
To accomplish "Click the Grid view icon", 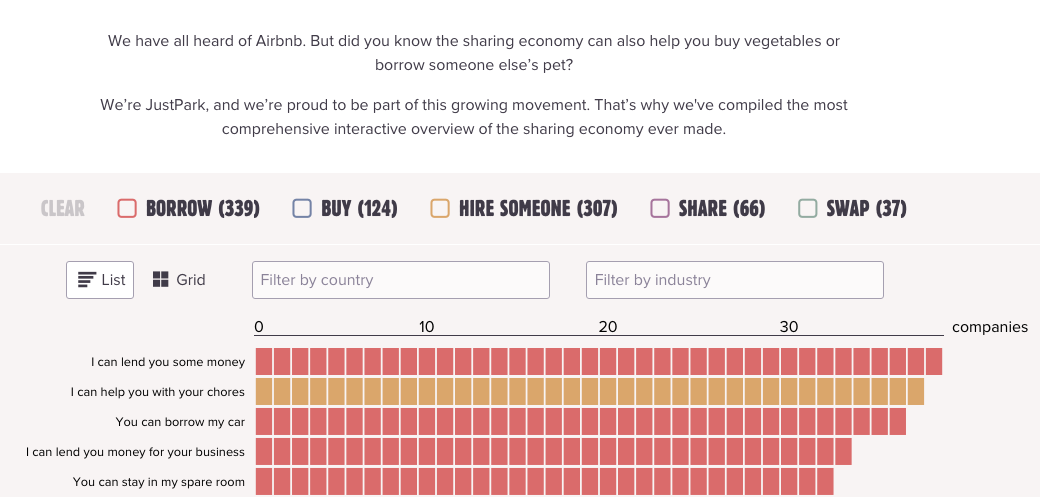I will 161,280.
